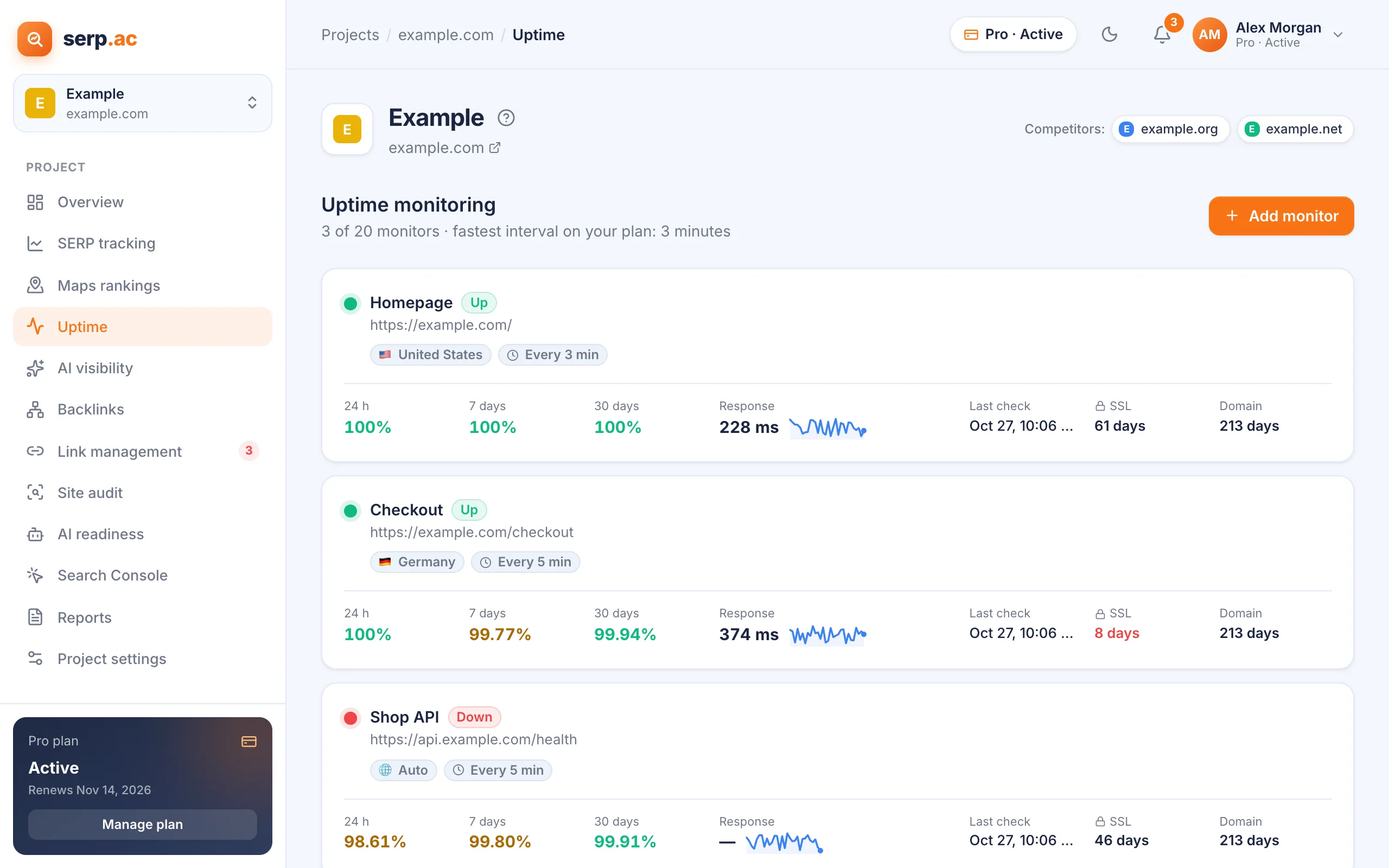Click the help question mark beside Example
This screenshot has height=868, width=1389.
click(x=506, y=118)
